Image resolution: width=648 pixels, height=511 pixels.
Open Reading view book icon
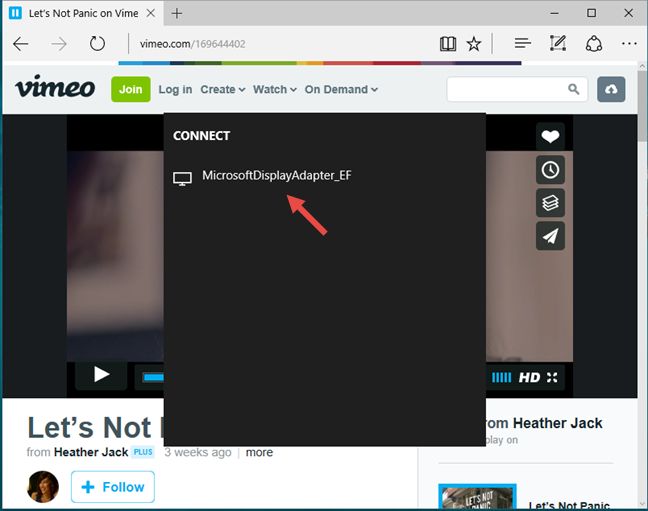coord(448,43)
